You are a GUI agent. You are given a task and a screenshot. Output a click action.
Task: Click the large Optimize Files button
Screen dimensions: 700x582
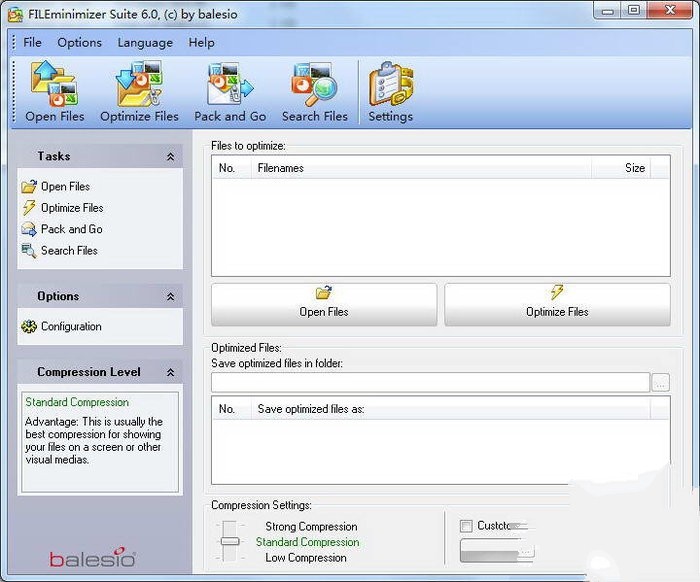[557, 304]
